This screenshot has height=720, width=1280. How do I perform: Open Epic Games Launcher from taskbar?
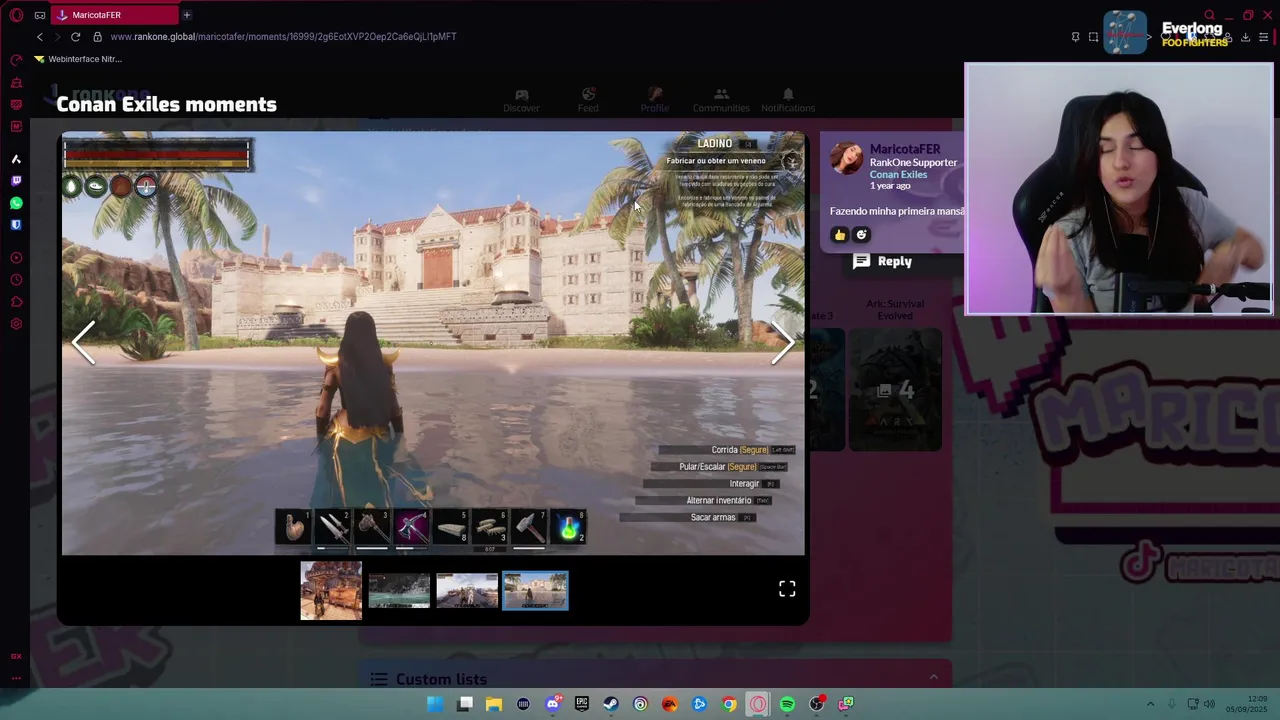tap(582, 704)
